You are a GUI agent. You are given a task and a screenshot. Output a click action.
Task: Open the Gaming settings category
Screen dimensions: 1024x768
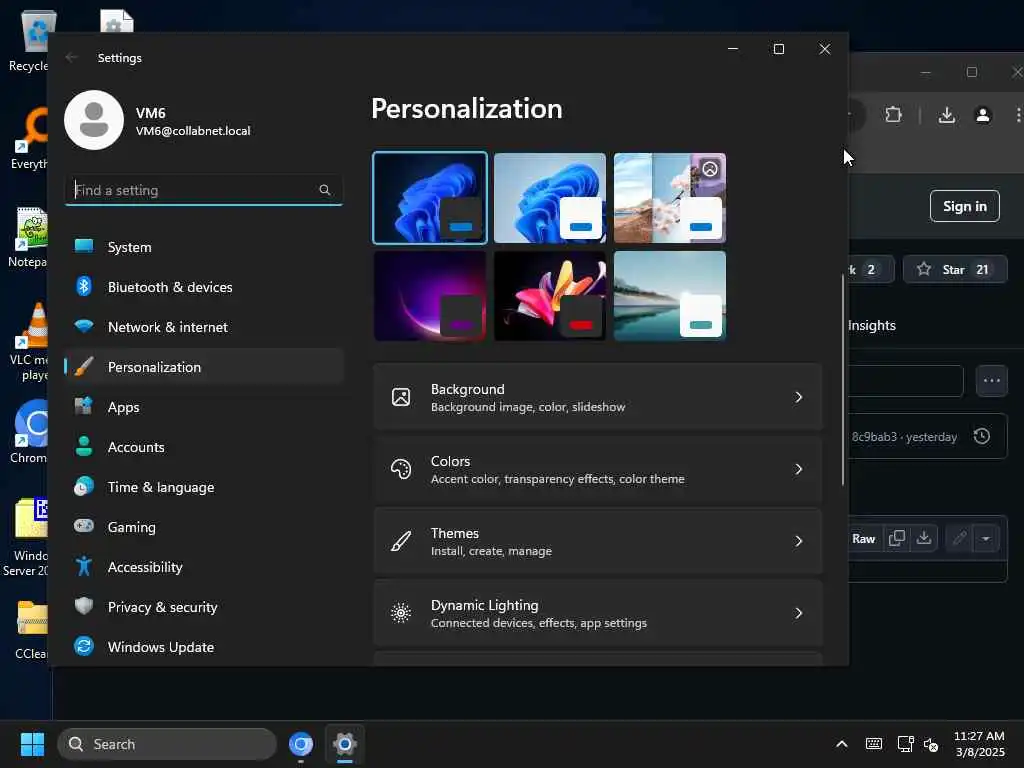pyautogui.click(x=204, y=527)
